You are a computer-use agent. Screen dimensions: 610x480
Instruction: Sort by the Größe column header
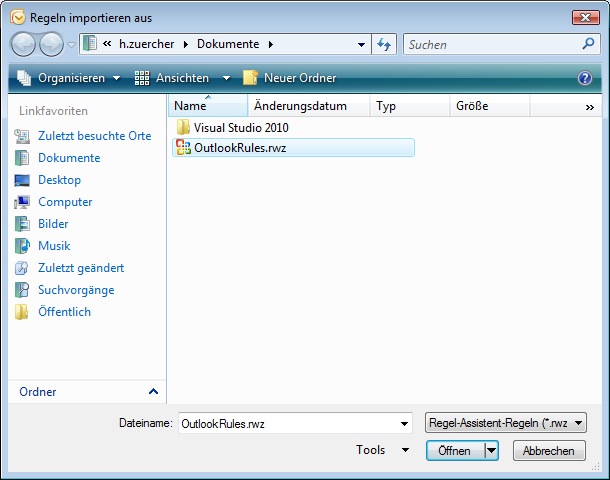pyautogui.click(x=490, y=106)
